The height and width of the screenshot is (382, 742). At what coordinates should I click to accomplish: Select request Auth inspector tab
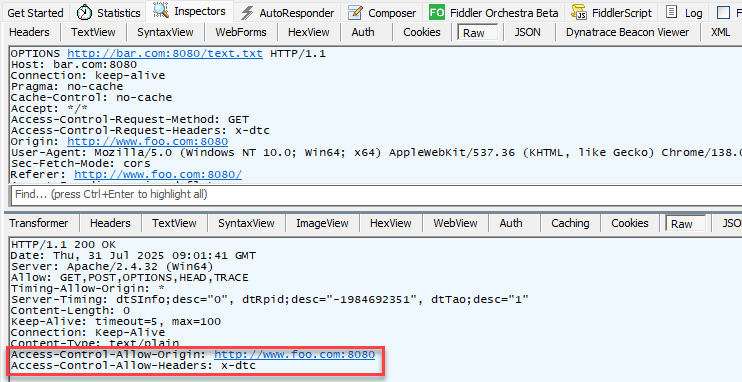pyautogui.click(x=363, y=32)
